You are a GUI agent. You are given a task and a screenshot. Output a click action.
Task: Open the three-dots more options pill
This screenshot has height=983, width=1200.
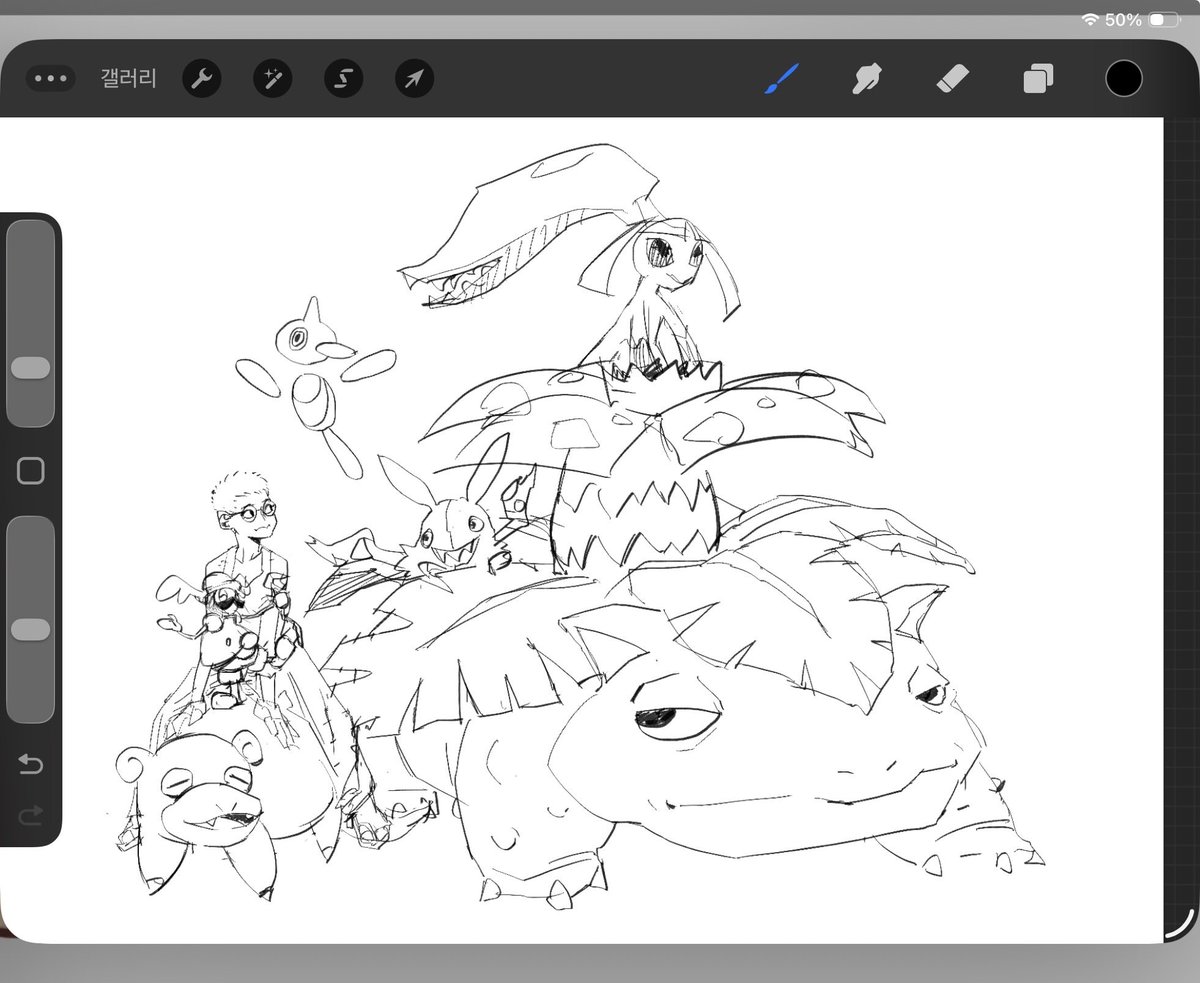click(x=50, y=79)
